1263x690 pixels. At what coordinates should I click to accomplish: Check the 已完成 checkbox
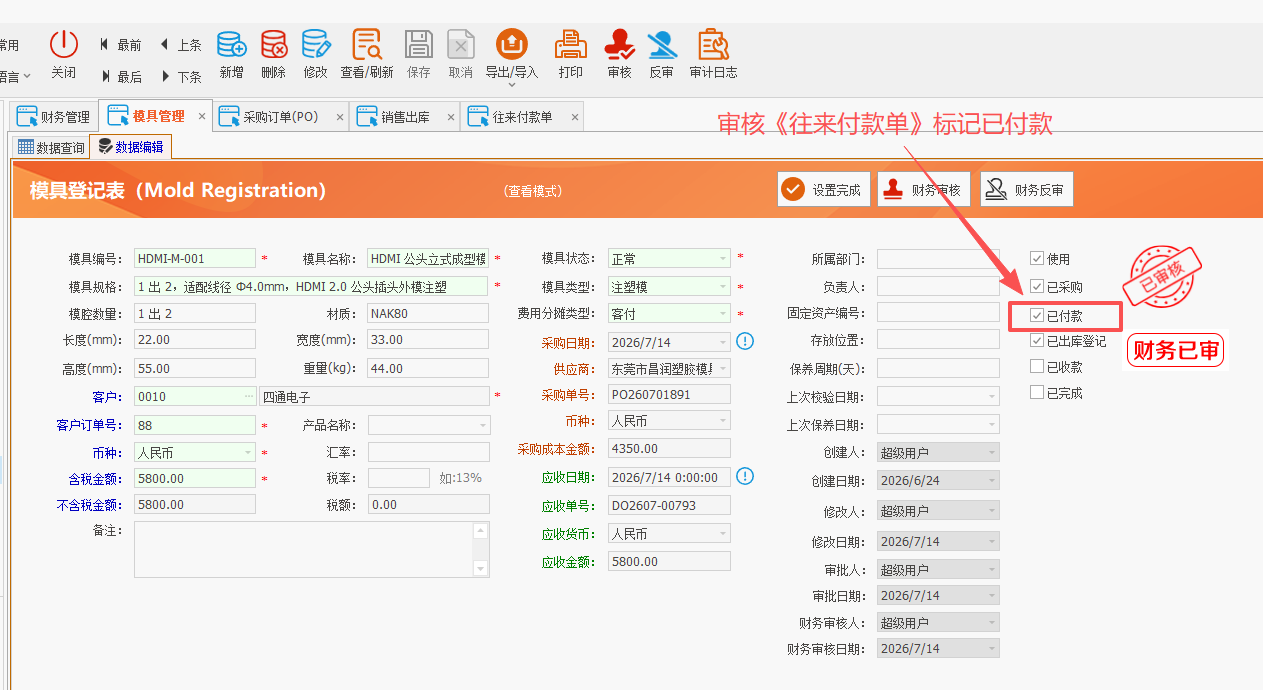click(x=1037, y=393)
